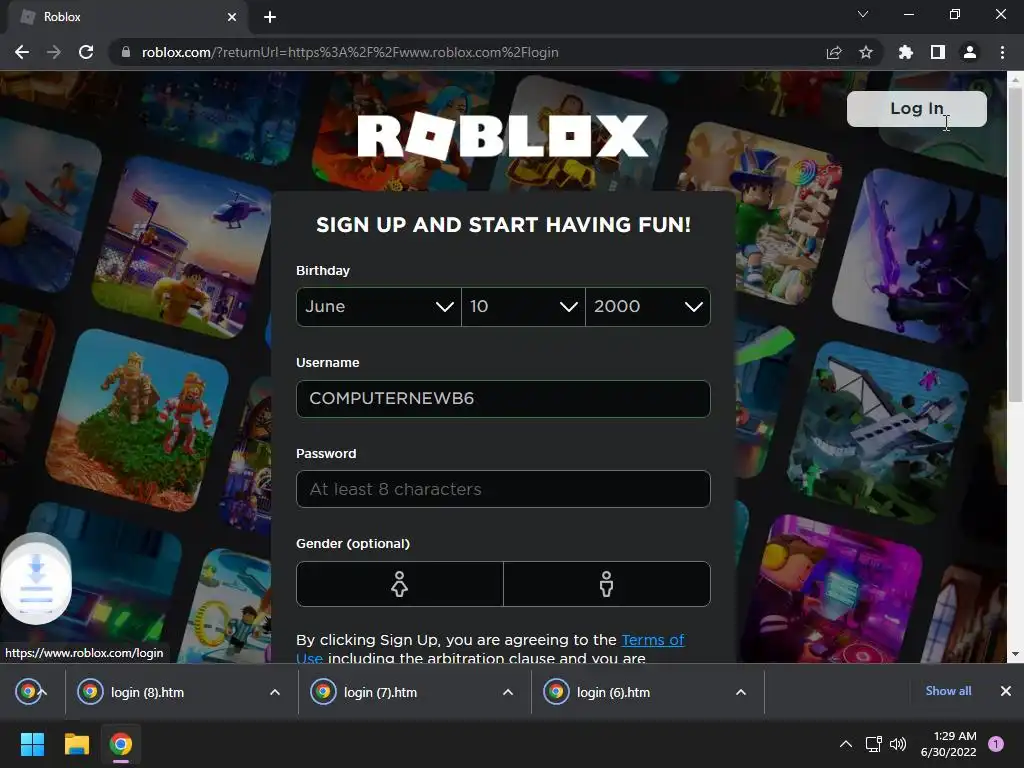This screenshot has height=768, width=1024.
Task: Open the Extensions puzzle icon
Action: pyautogui.click(x=905, y=52)
